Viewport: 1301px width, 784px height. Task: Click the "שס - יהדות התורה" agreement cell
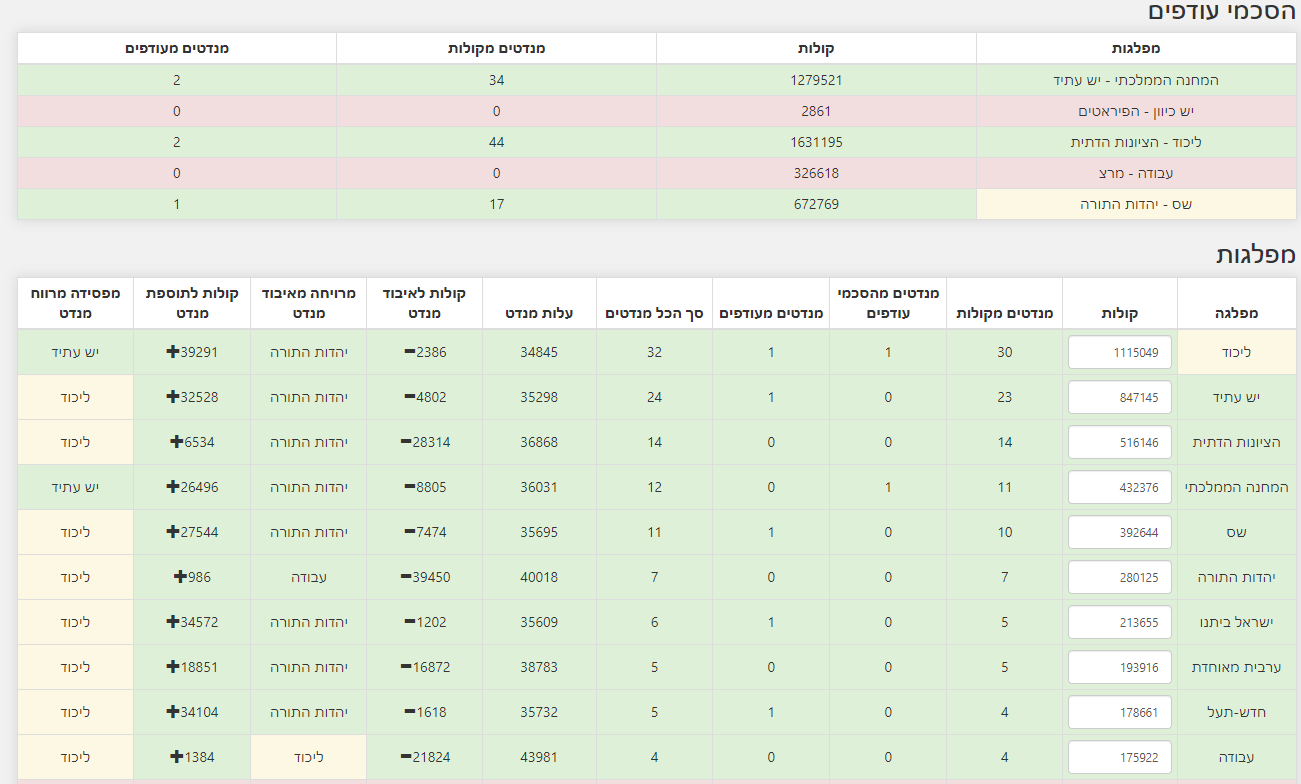click(x=1136, y=204)
